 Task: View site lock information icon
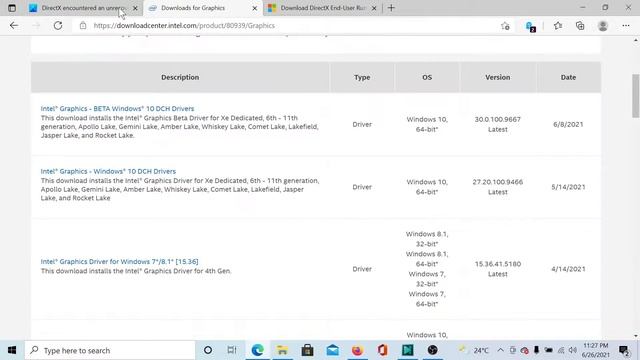pos(83,25)
